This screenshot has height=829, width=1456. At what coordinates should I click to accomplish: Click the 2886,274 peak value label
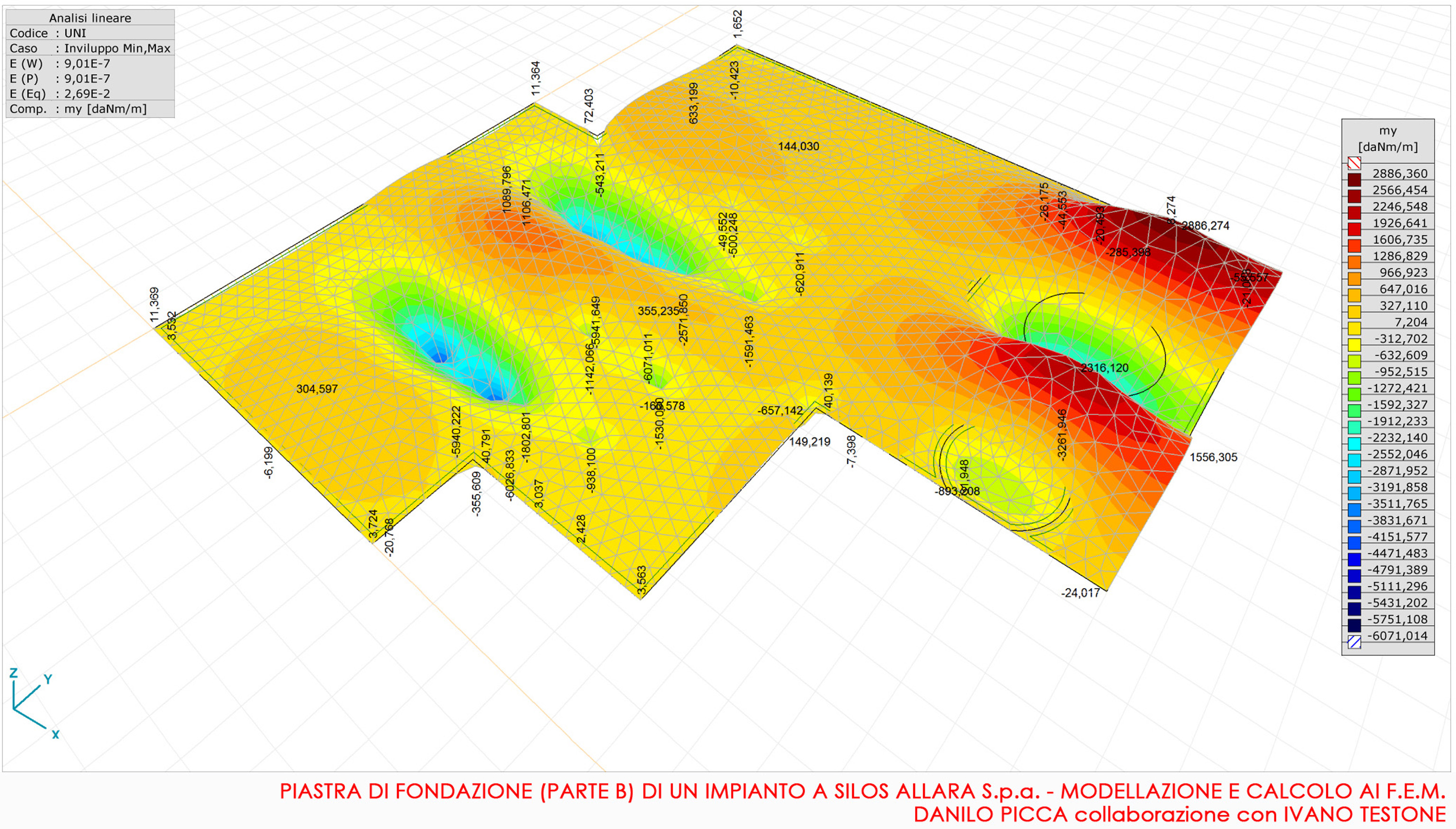(x=1205, y=226)
